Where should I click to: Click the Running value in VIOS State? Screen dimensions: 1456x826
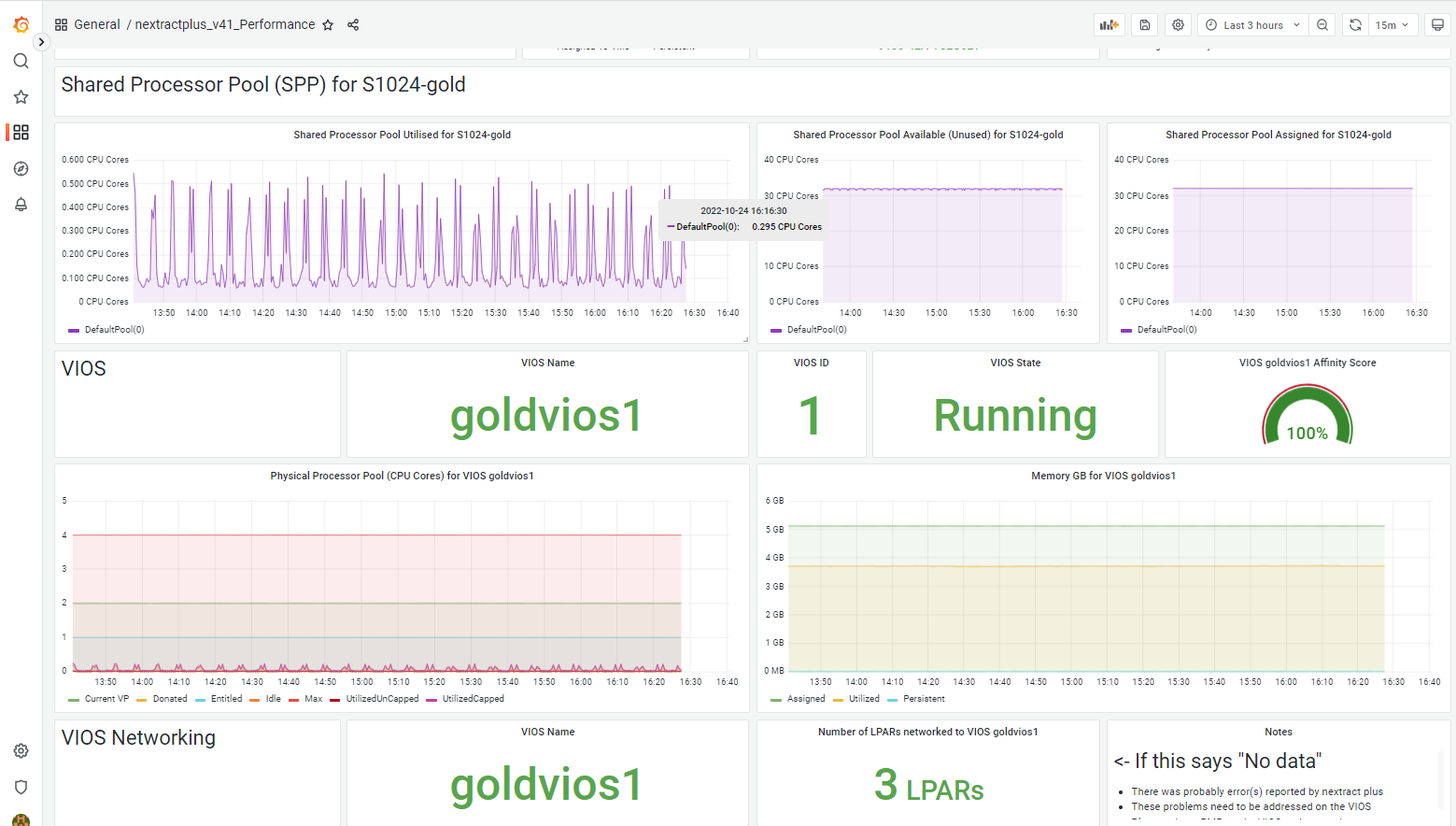point(1015,416)
